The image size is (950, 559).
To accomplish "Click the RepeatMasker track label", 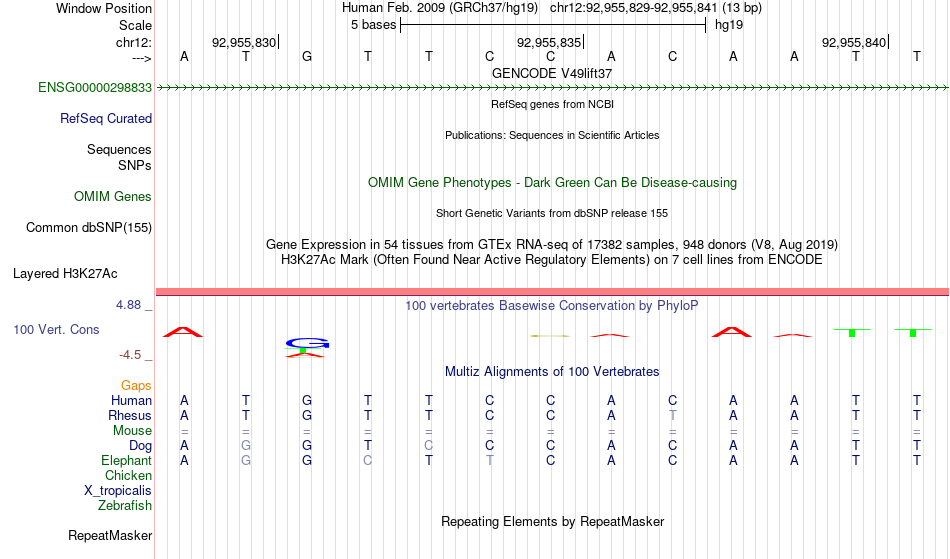I will [x=110, y=536].
